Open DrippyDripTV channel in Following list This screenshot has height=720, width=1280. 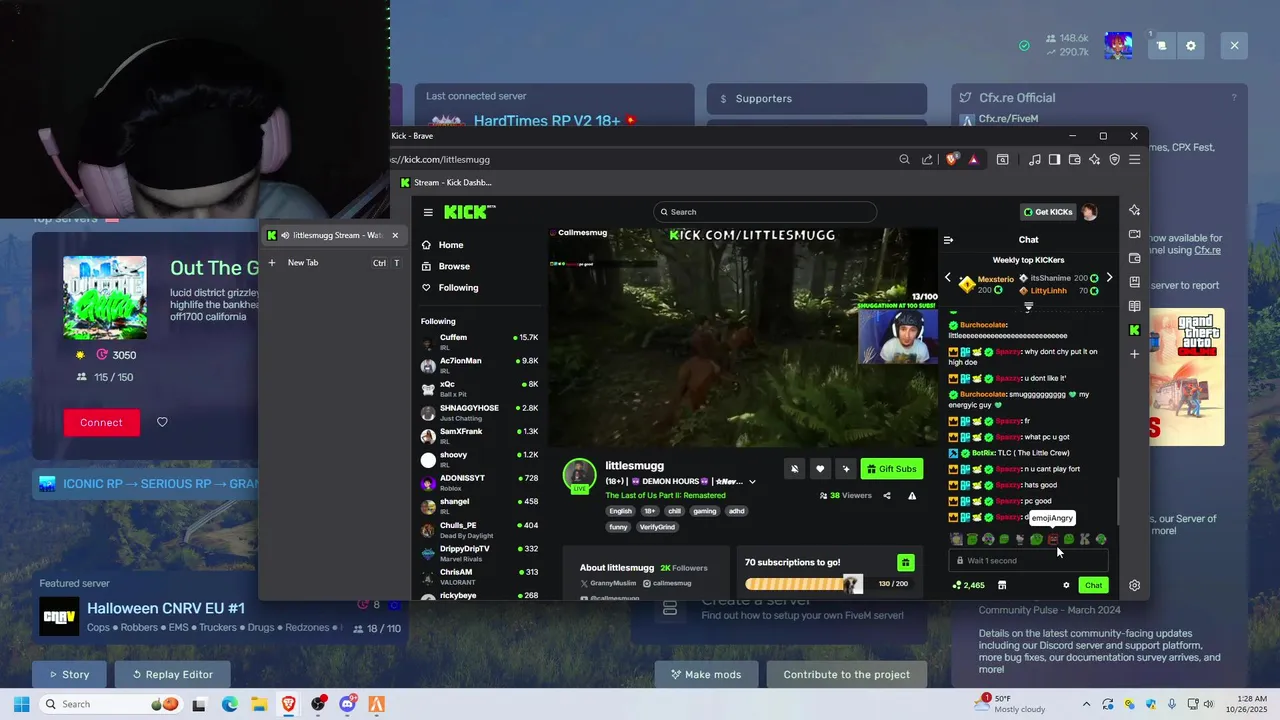point(480,552)
